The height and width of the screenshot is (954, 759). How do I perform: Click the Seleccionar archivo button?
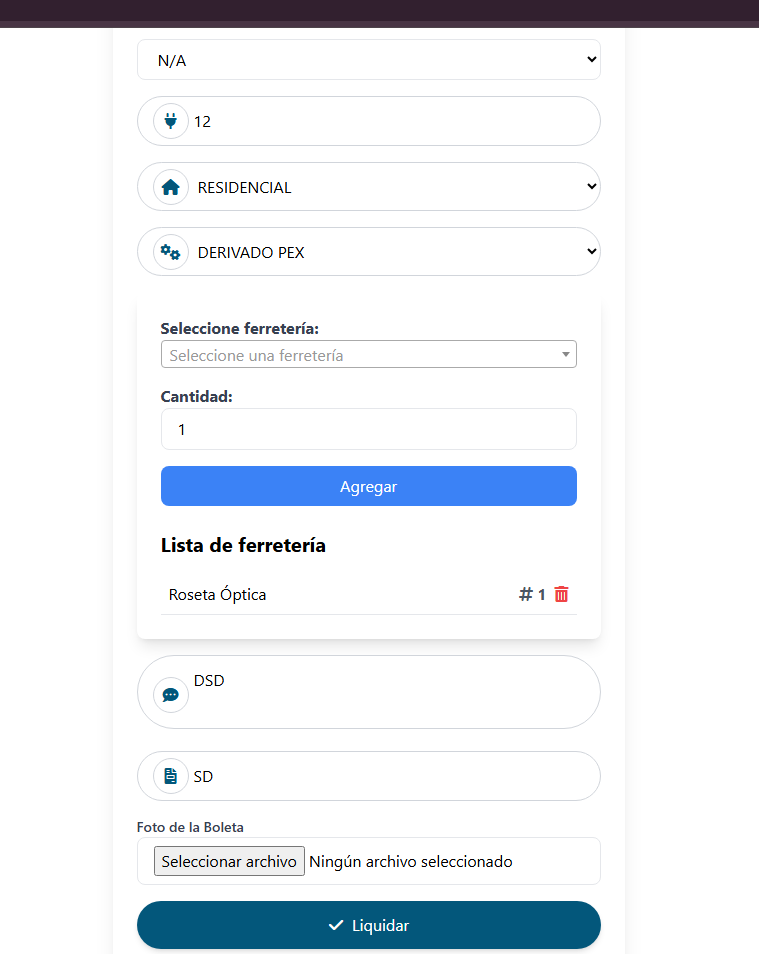(x=229, y=861)
